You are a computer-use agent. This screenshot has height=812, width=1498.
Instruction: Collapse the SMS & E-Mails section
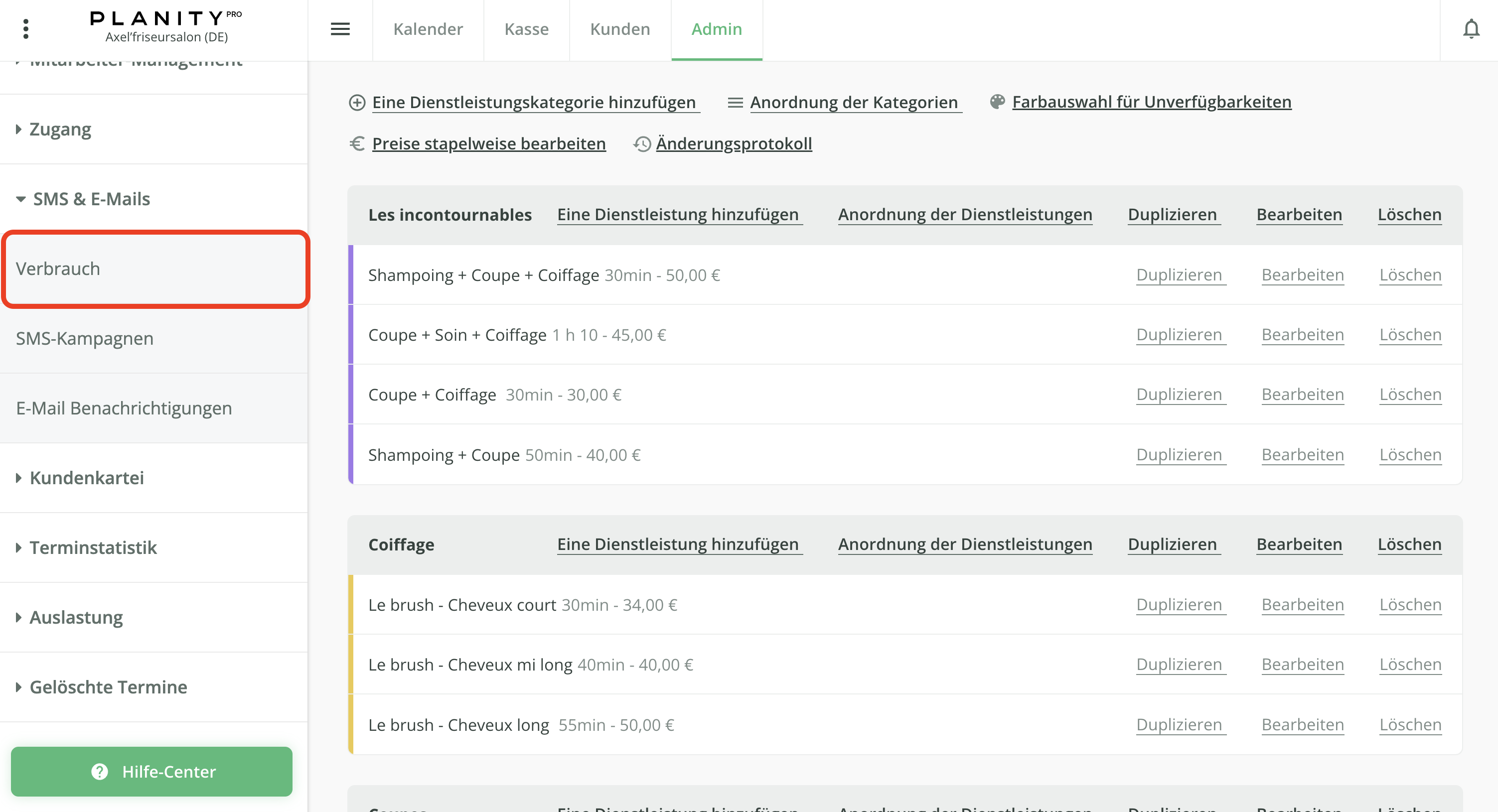coord(91,198)
